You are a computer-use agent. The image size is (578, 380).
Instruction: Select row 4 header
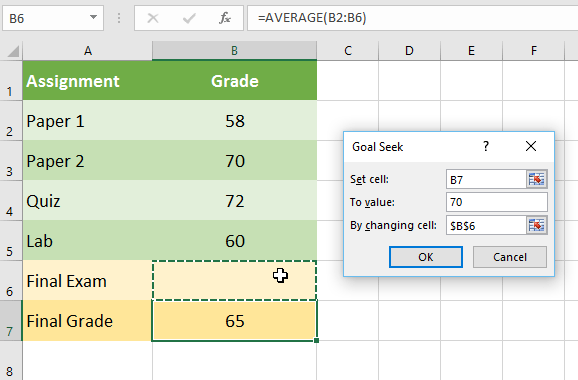[x=11, y=201]
